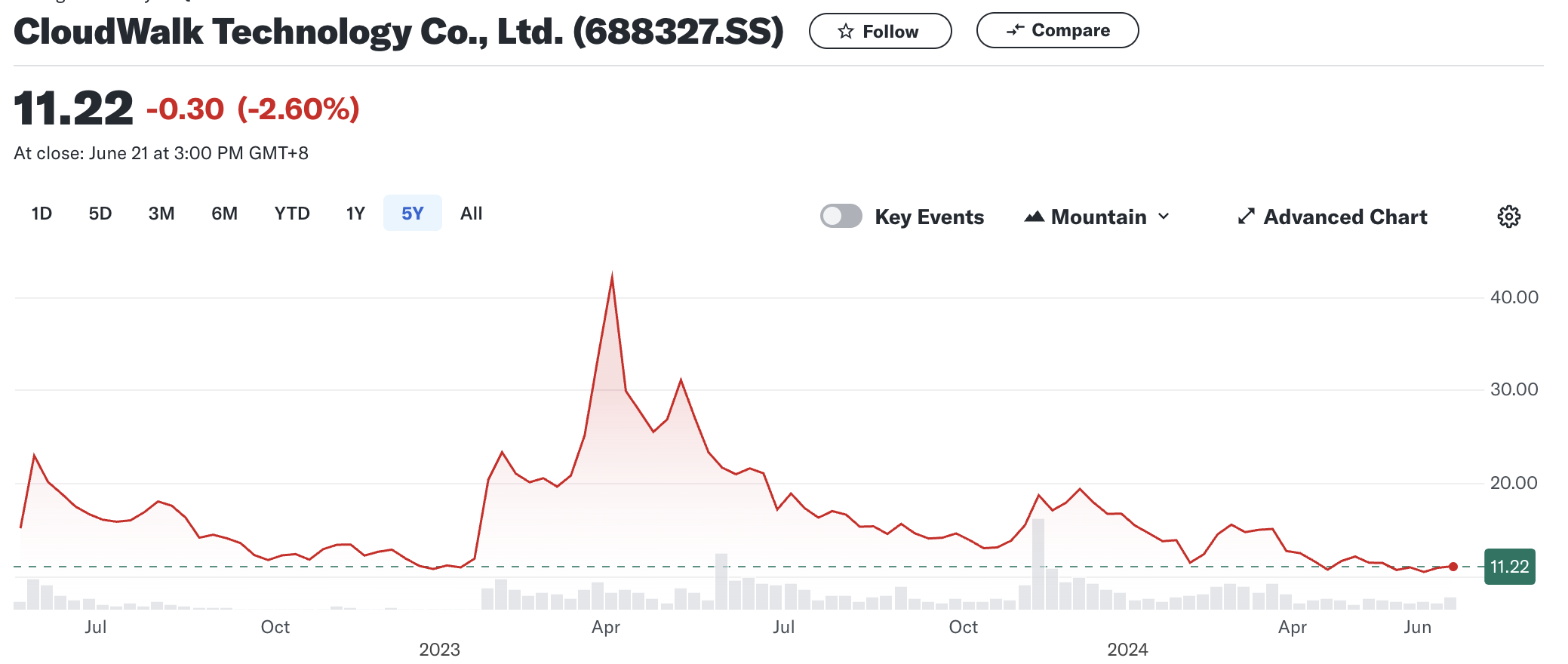Select the 5Y time range tab

[413, 214]
